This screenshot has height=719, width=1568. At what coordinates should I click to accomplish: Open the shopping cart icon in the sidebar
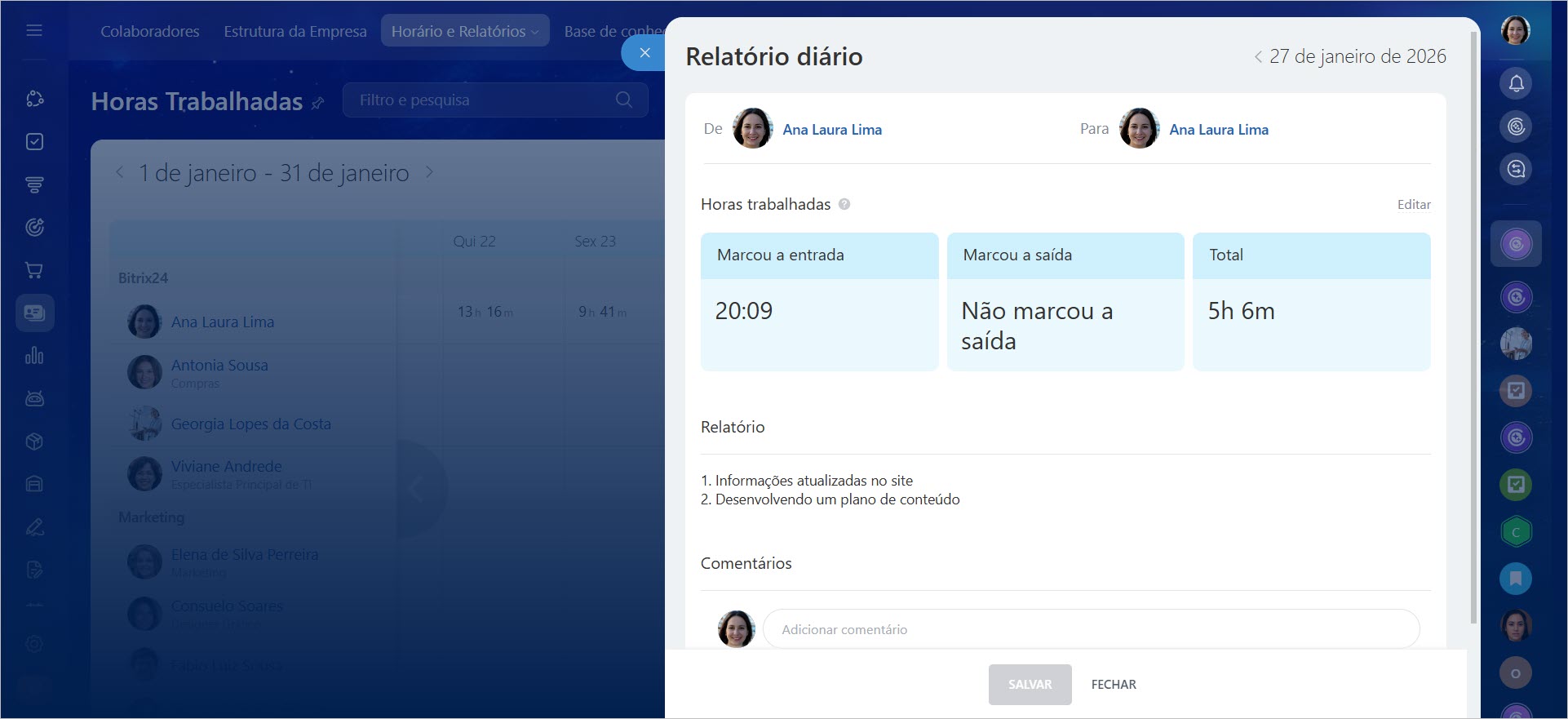point(34,270)
